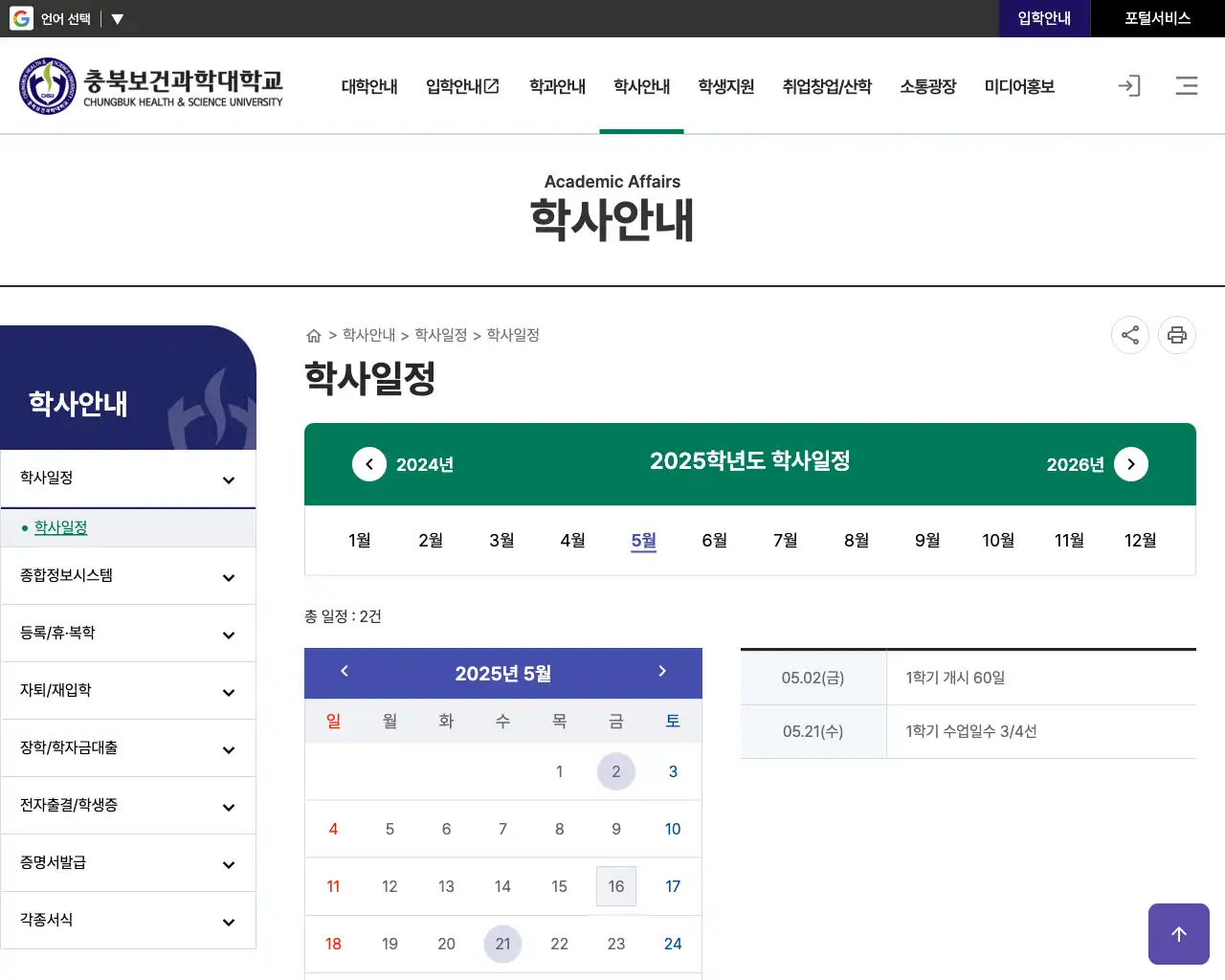Click the print icon button
Image resolution: width=1225 pixels, height=980 pixels.
tap(1177, 335)
